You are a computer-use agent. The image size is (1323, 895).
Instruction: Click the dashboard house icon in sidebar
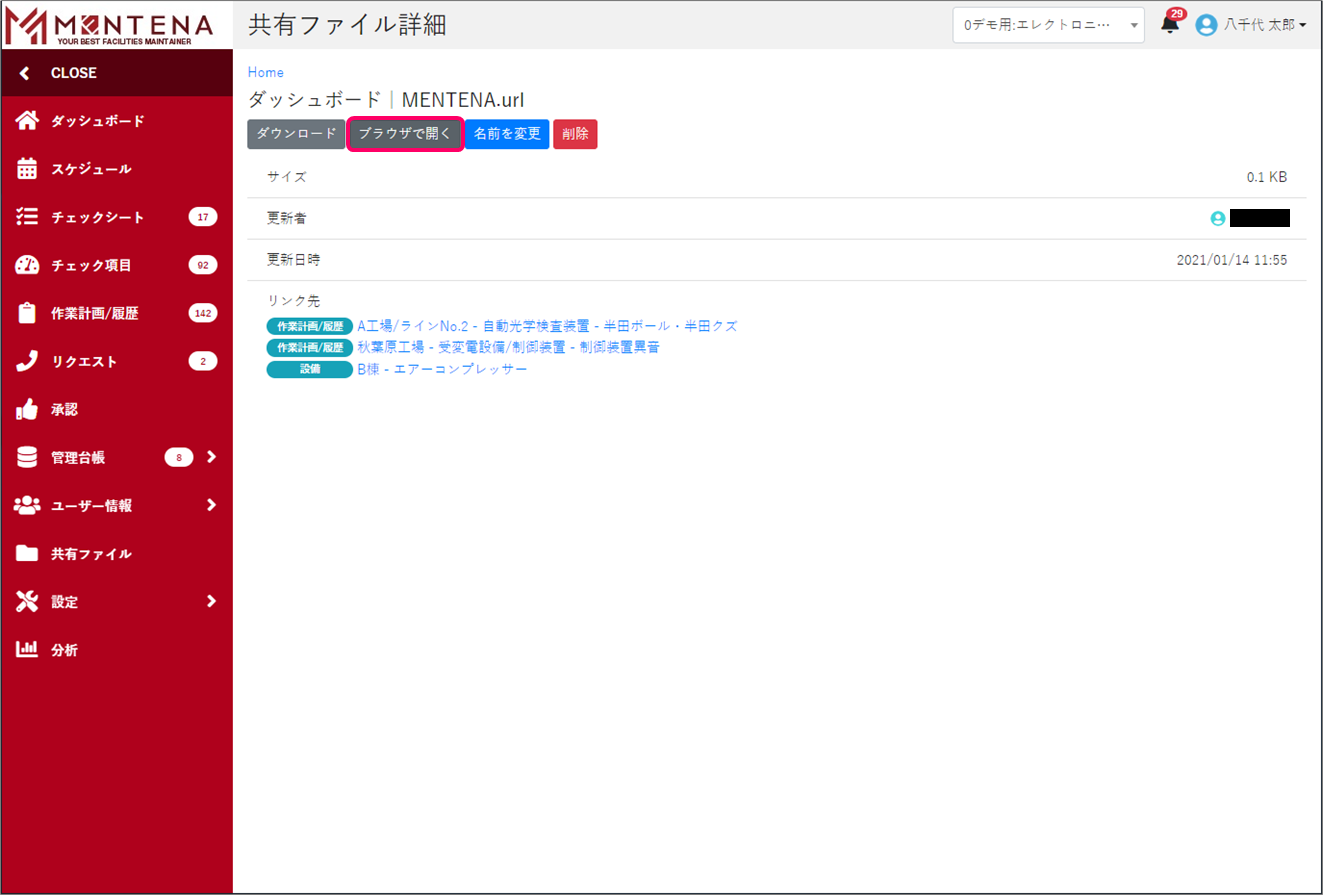[28, 121]
